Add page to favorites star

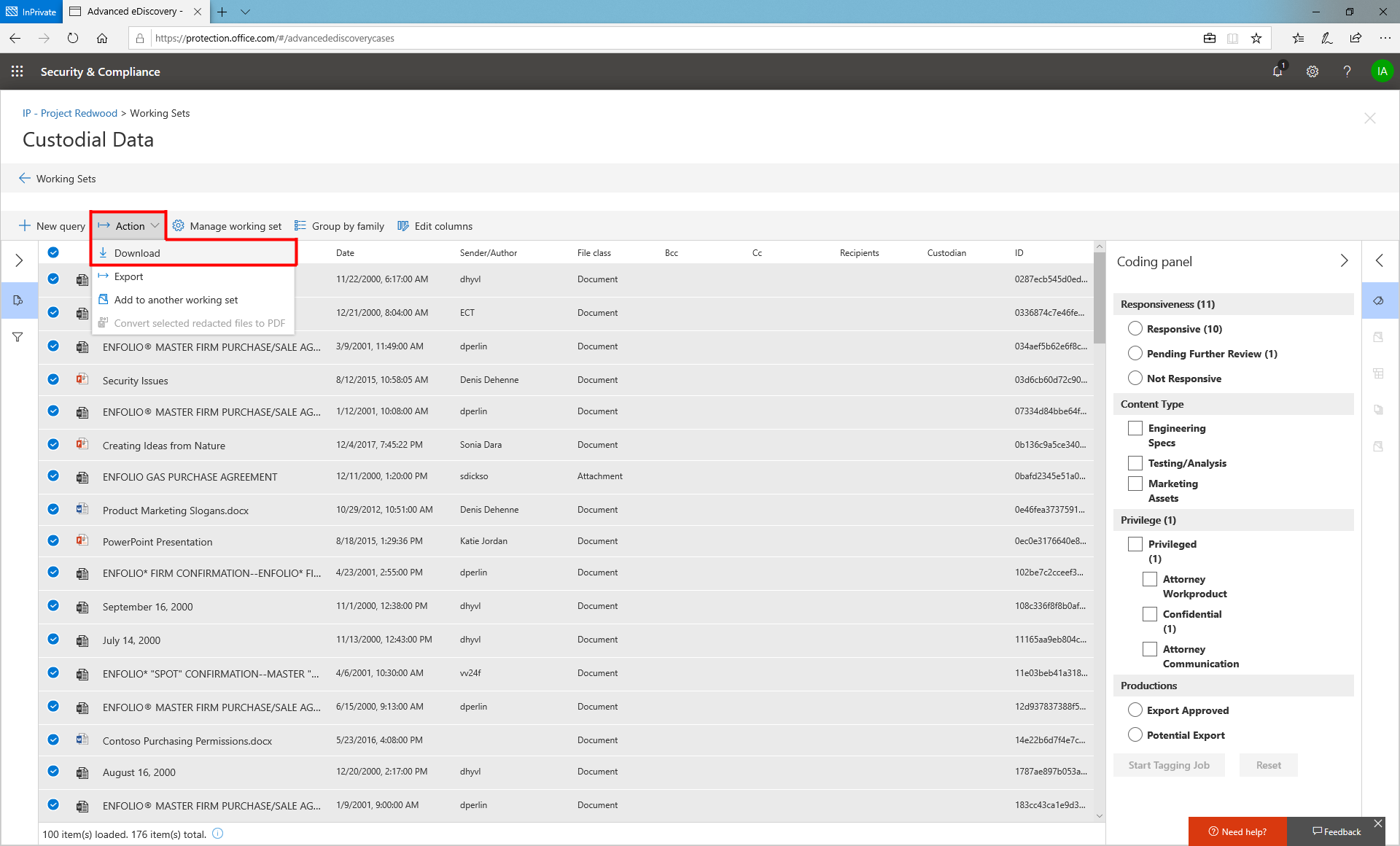[1256, 38]
